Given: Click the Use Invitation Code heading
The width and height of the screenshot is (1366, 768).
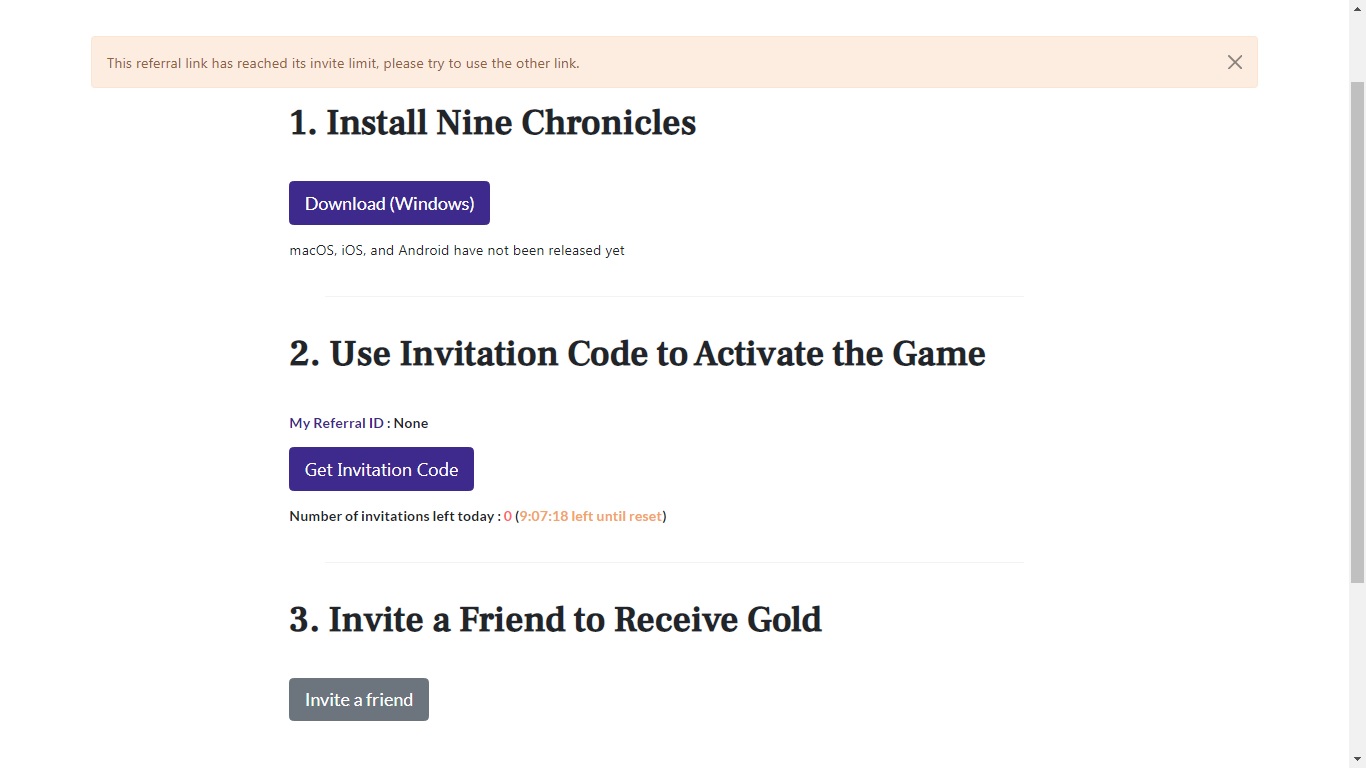Looking at the screenshot, I should pyautogui.click(x=637, y=354).
